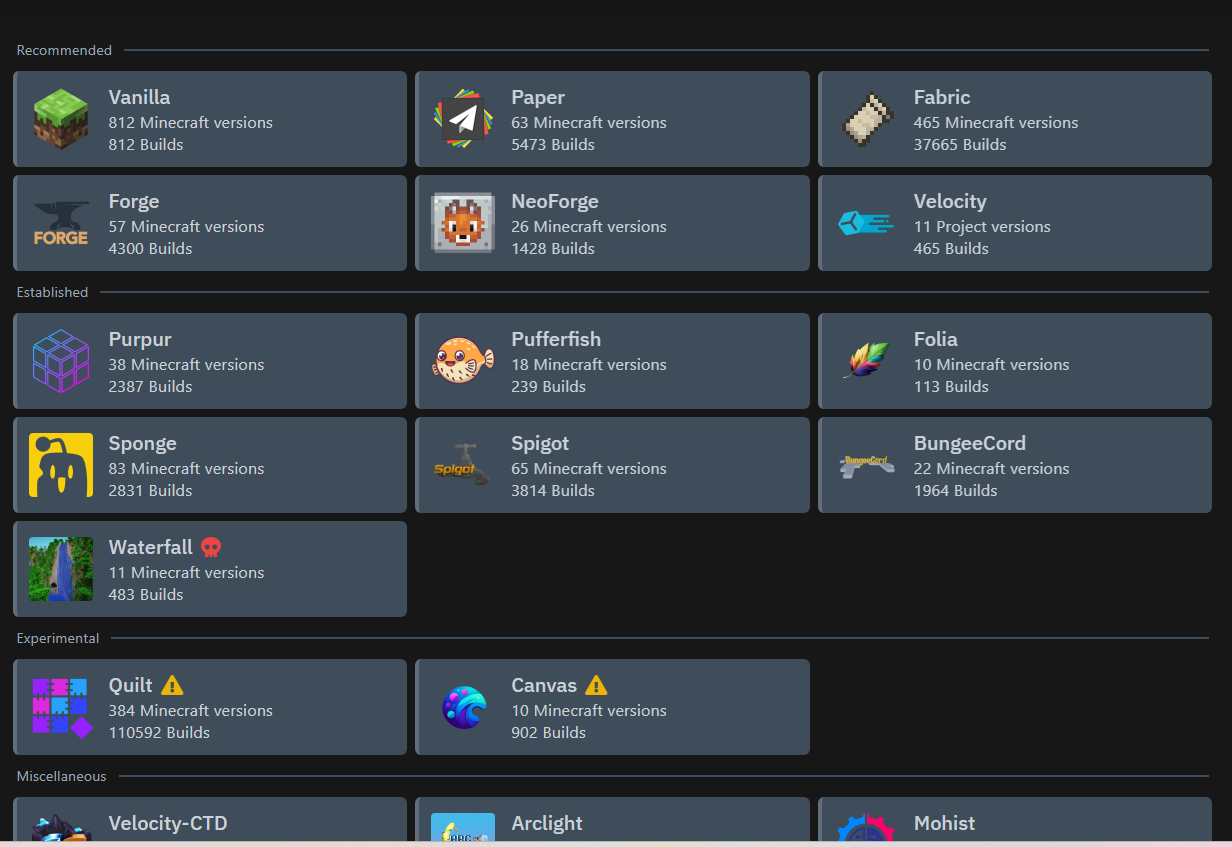Click the "2387 Builds" text
The image size is (1232, 847).
pos(150,386)
